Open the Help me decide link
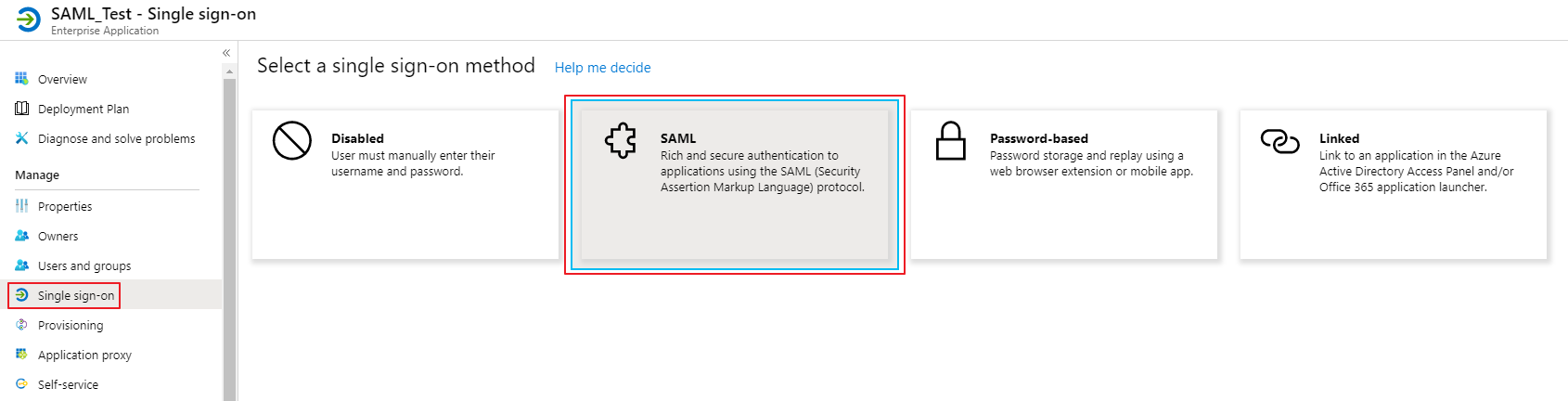 click(602, 68)
